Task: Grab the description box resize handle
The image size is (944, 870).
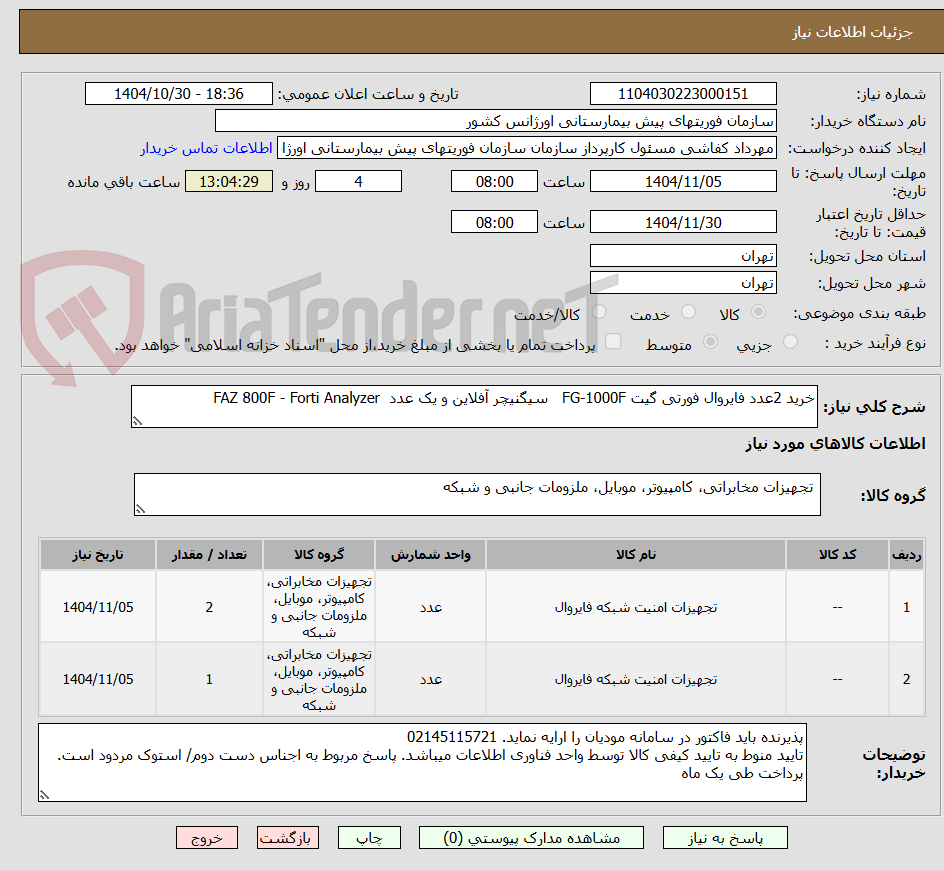Action: [138, 421]
